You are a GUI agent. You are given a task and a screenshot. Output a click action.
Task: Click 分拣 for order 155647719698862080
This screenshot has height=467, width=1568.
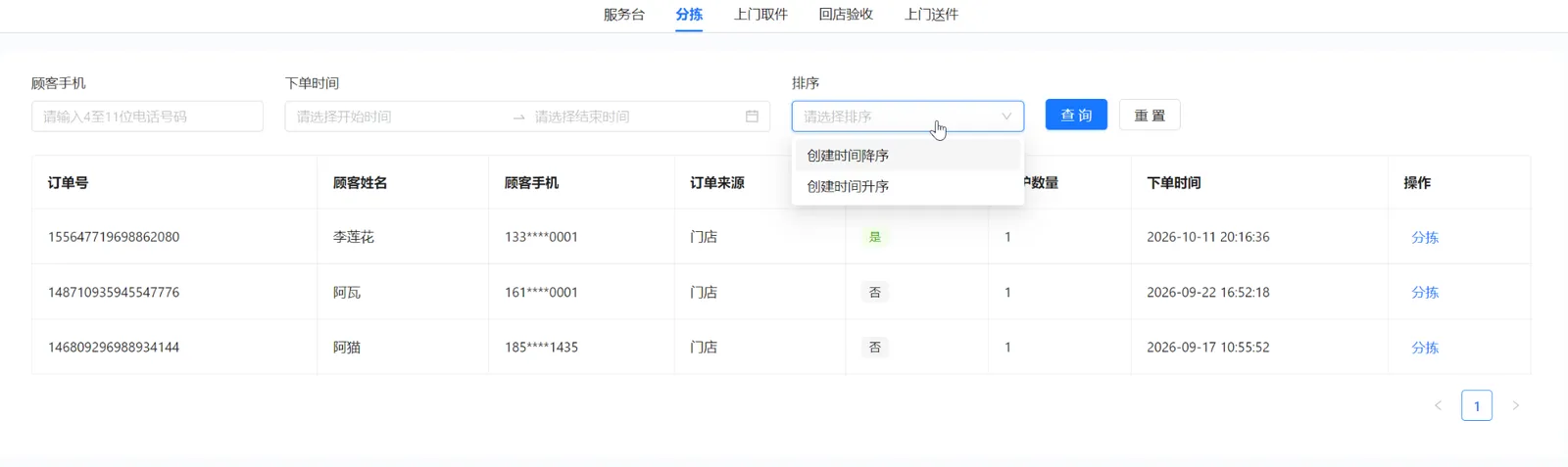(x=1425, y=237)
